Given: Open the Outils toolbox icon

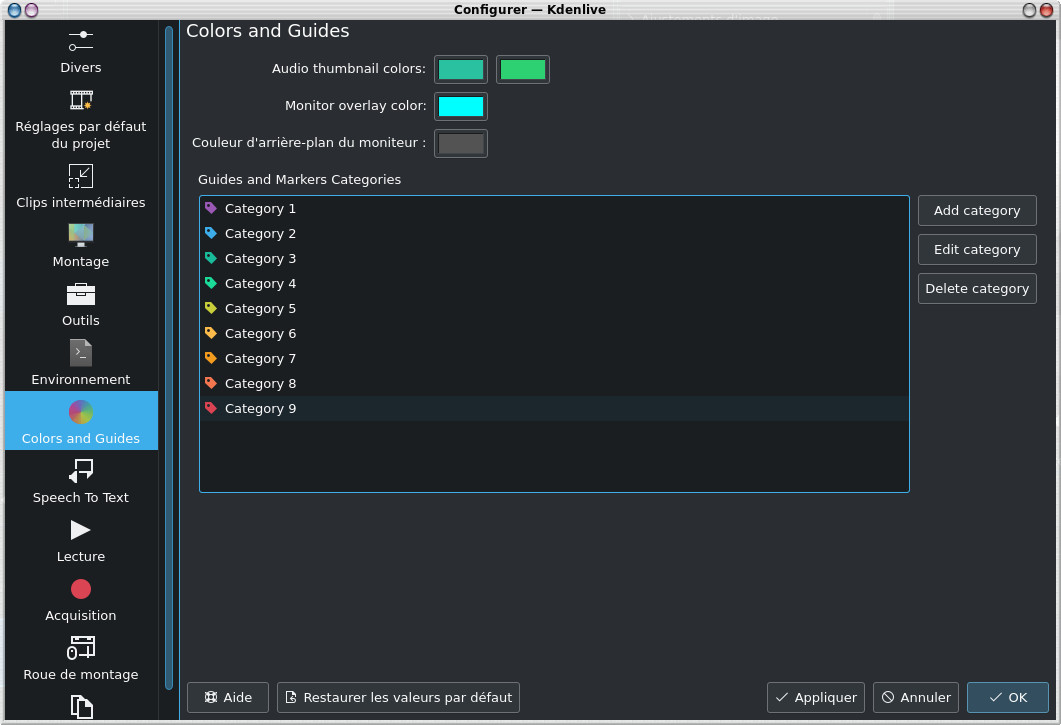Looking at the screenshot, I should coord(81,294).
